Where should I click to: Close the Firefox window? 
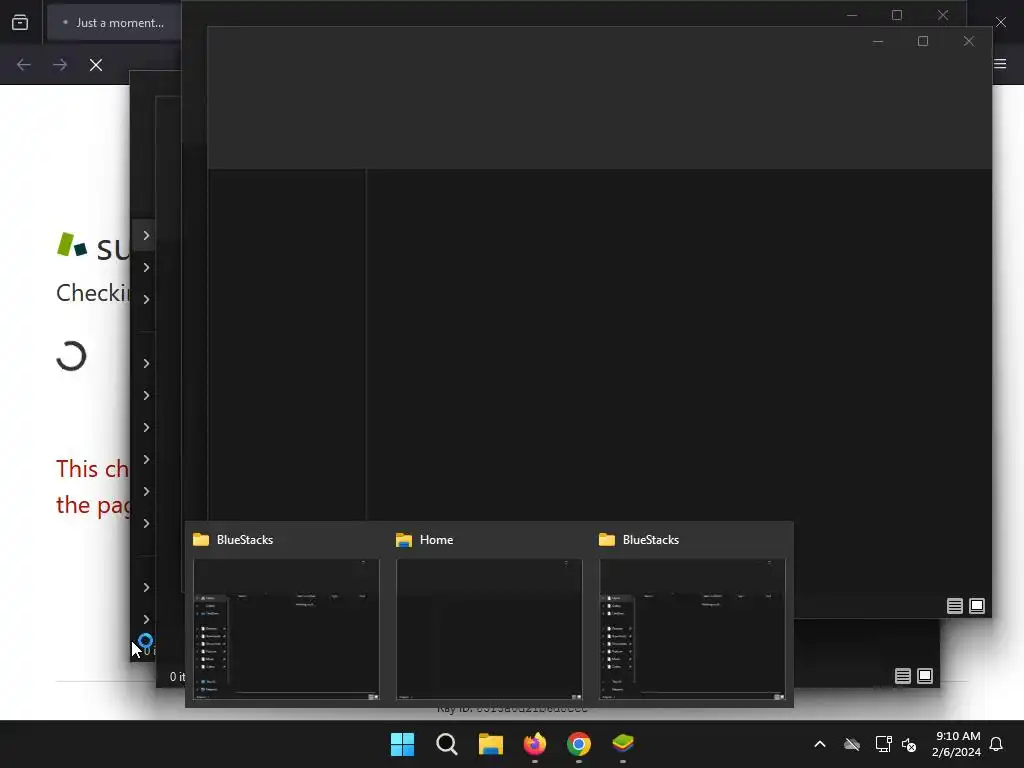1000,22
